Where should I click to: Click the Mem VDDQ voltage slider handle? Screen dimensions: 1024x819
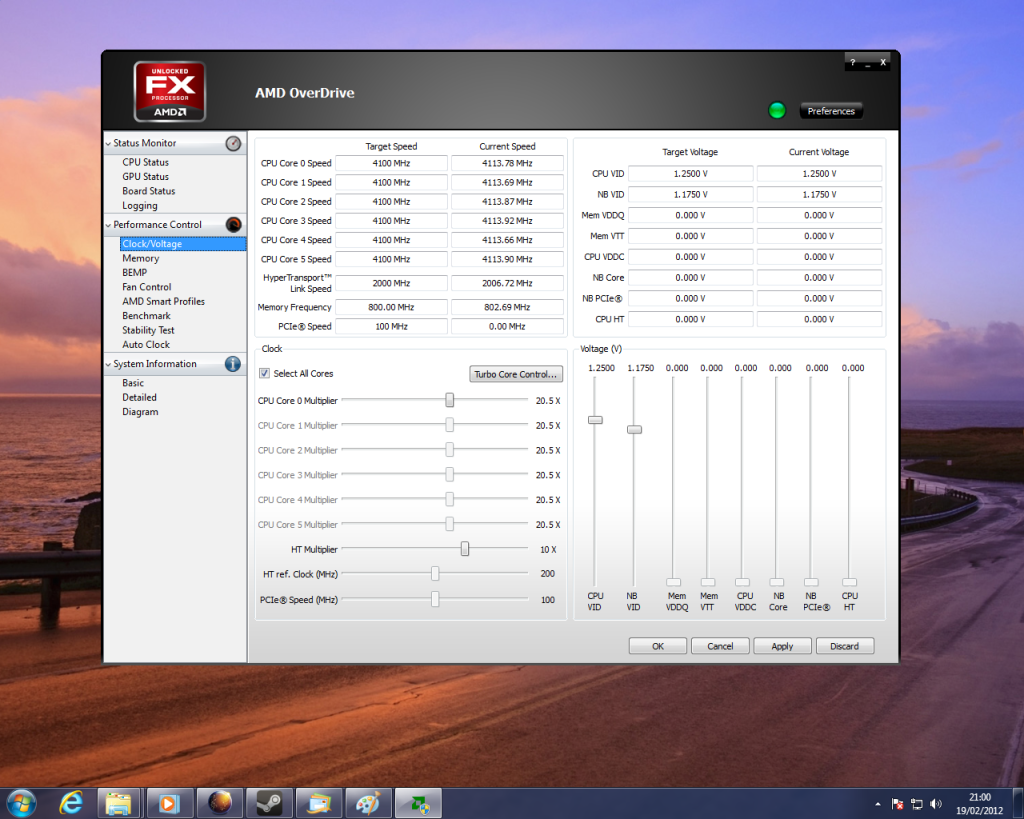click(x=673, y=582)
